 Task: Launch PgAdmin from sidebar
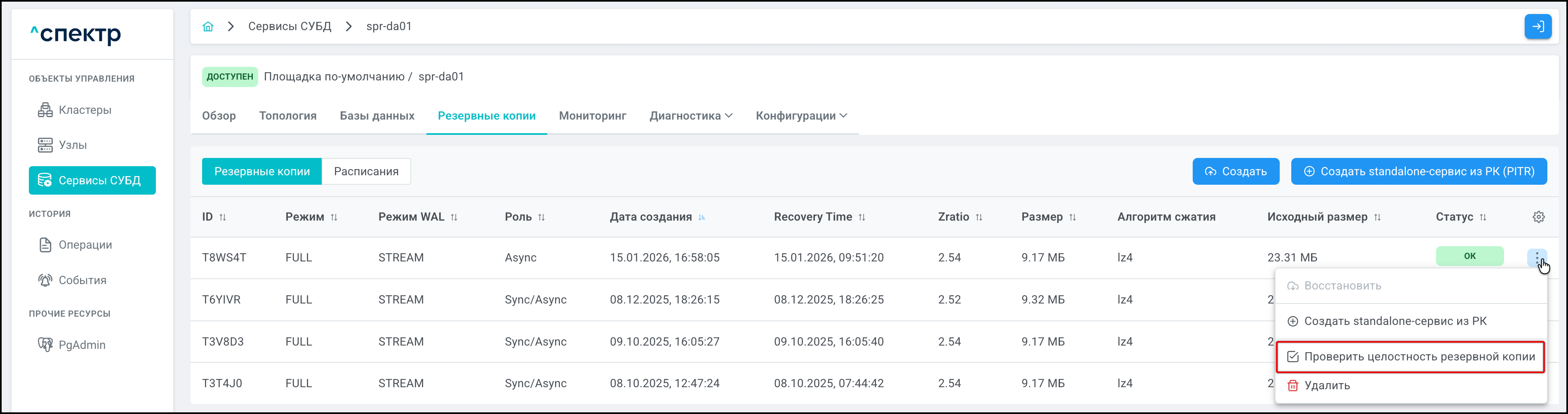[82, 345]
